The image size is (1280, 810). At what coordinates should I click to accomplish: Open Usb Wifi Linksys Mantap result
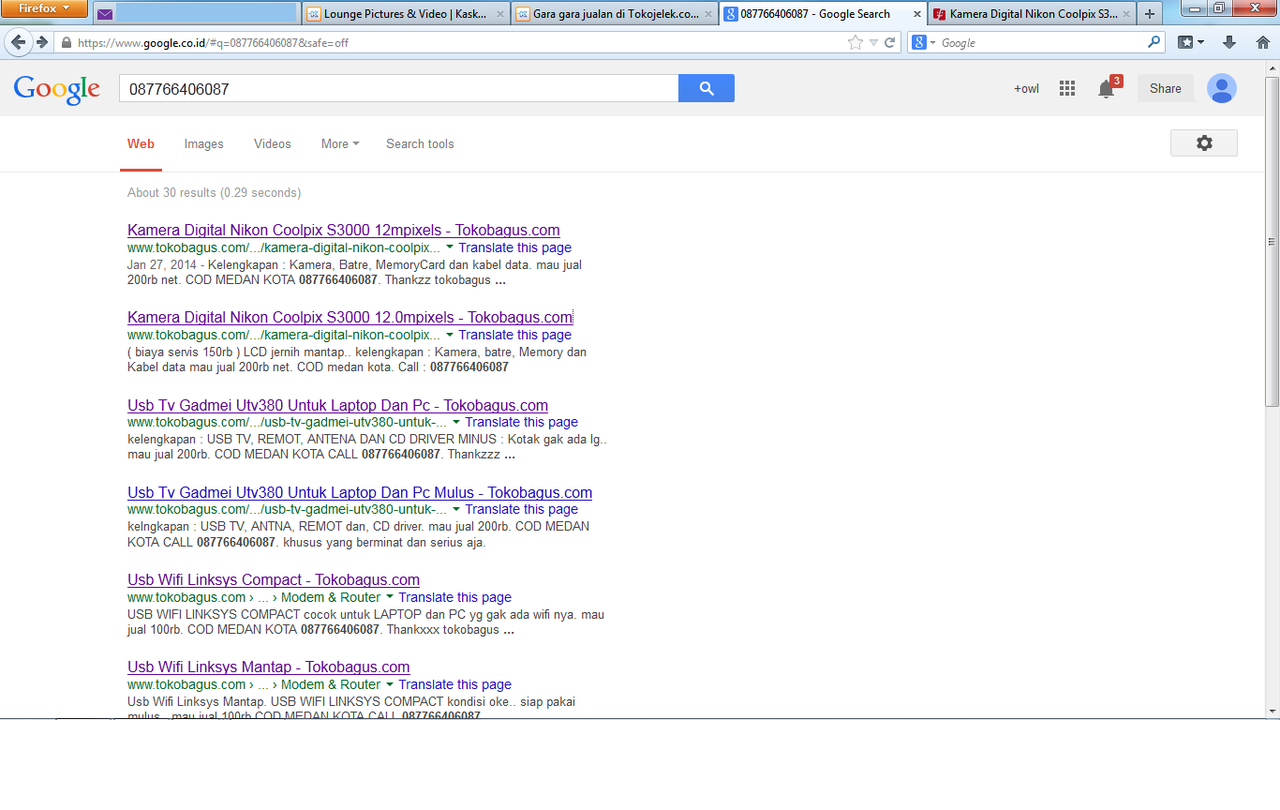click(x=269, y=667)
